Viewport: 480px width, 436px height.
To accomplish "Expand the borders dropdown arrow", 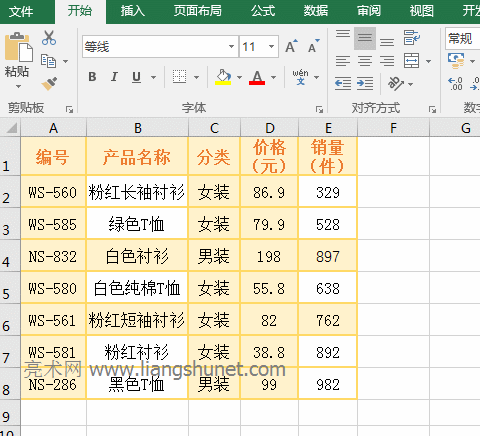I will pyautogui.click(x=197, y=77).
